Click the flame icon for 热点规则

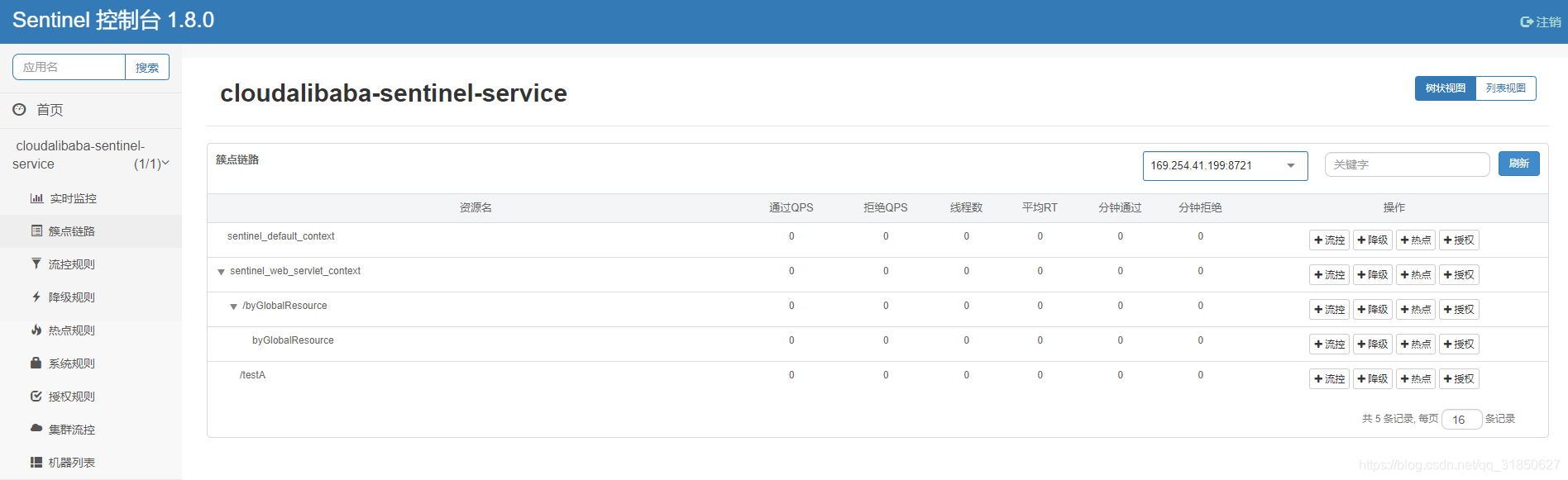pos(36,330)
